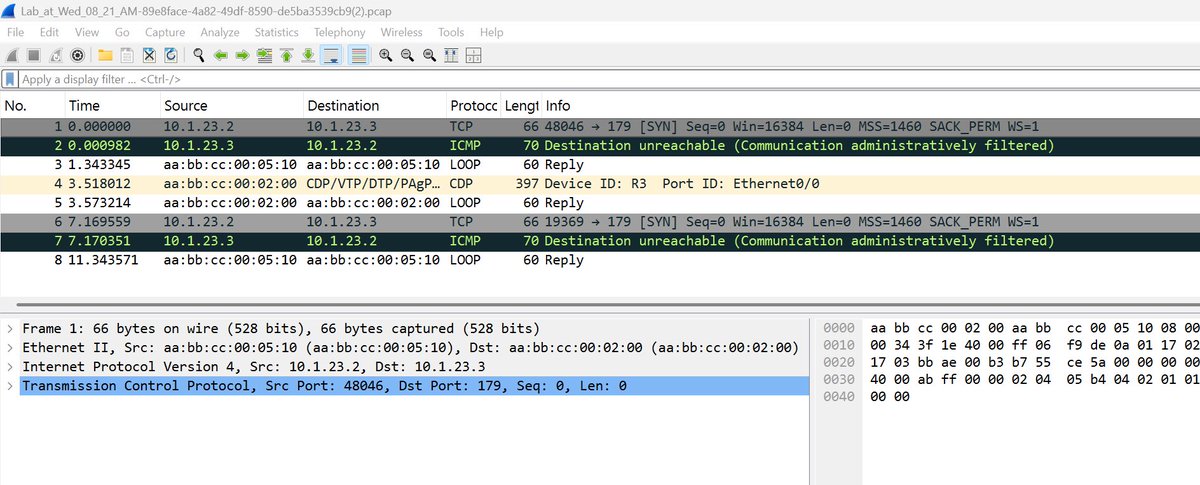This screenshot has height=485, width=1200.
Task: Select packet 5 LOOP Reply at 3.573214
Action: [600, 203]
